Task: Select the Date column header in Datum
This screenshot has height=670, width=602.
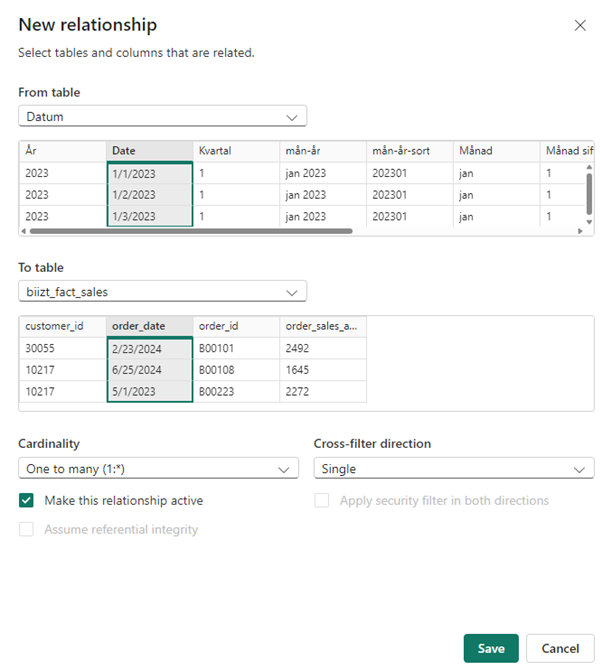Action: 149,151
